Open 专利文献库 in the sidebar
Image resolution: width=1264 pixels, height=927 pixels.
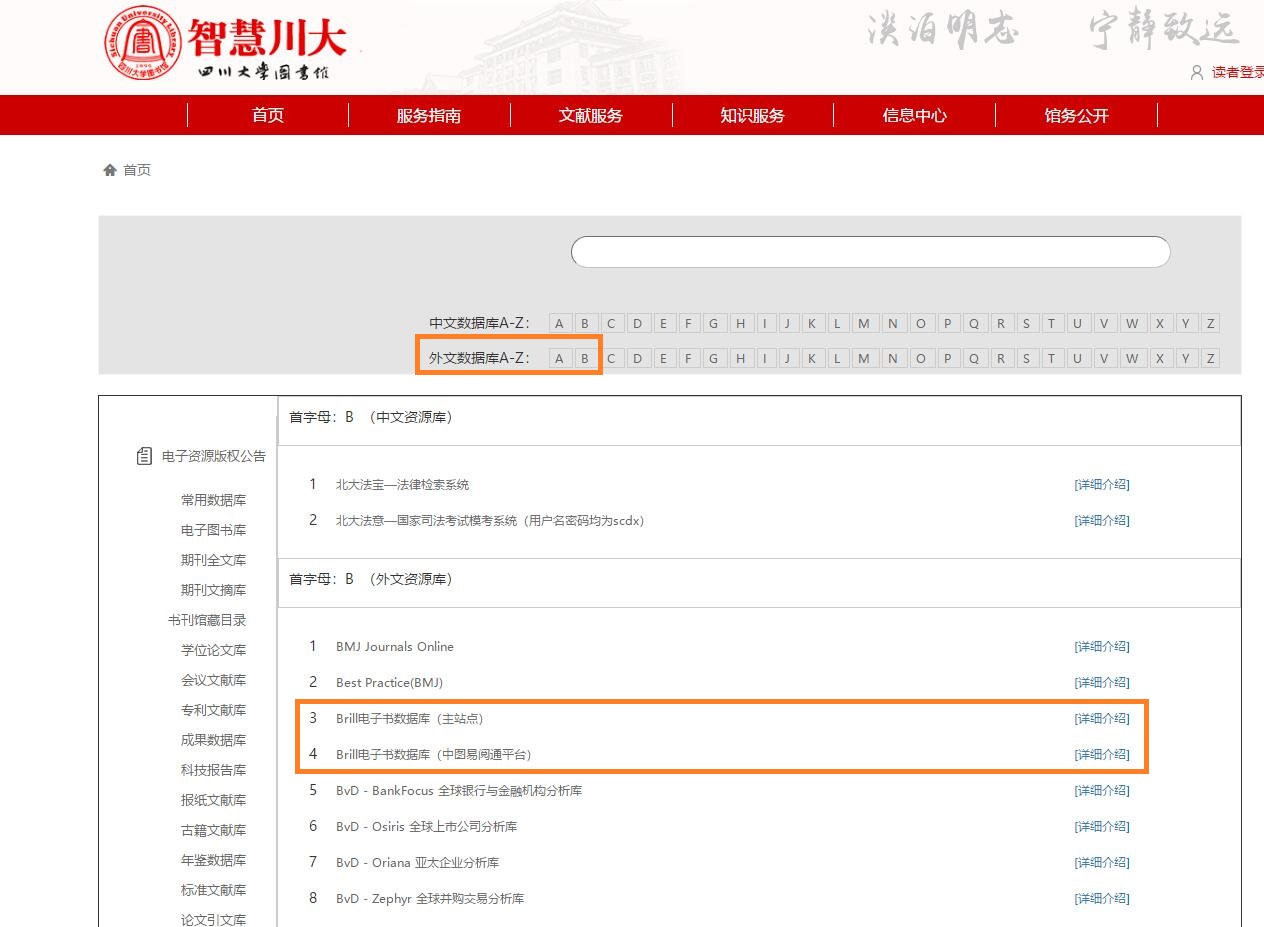(213, 710)
